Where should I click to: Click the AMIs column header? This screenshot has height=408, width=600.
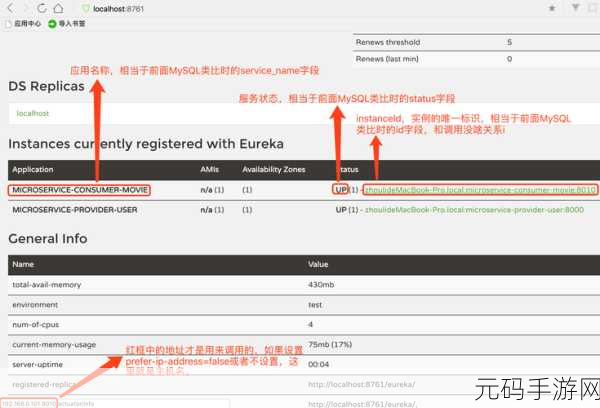point(209,169)
